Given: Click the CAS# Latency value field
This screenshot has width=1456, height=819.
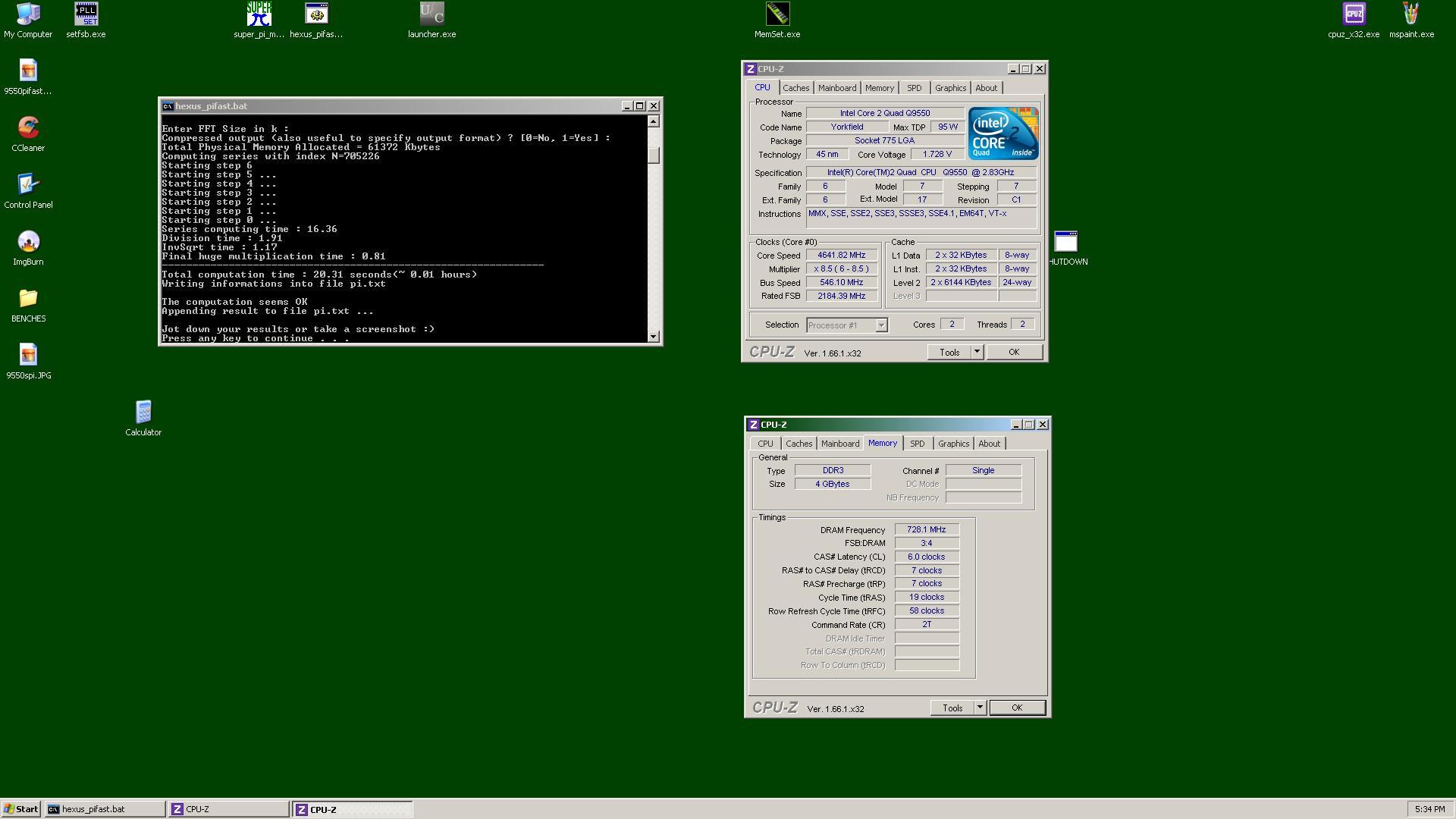Looking at the screenshot, I should coord(927,557).
